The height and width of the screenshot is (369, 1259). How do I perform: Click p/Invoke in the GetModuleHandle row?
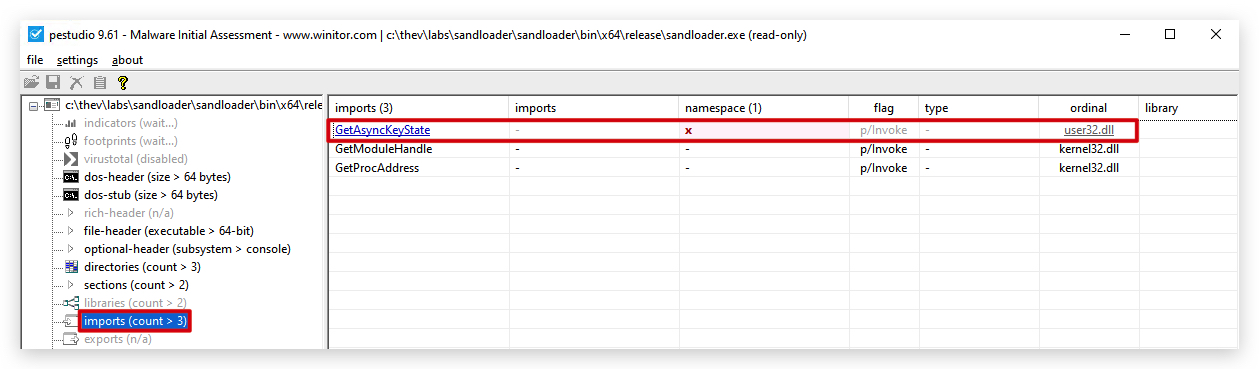tap(884, 149)
